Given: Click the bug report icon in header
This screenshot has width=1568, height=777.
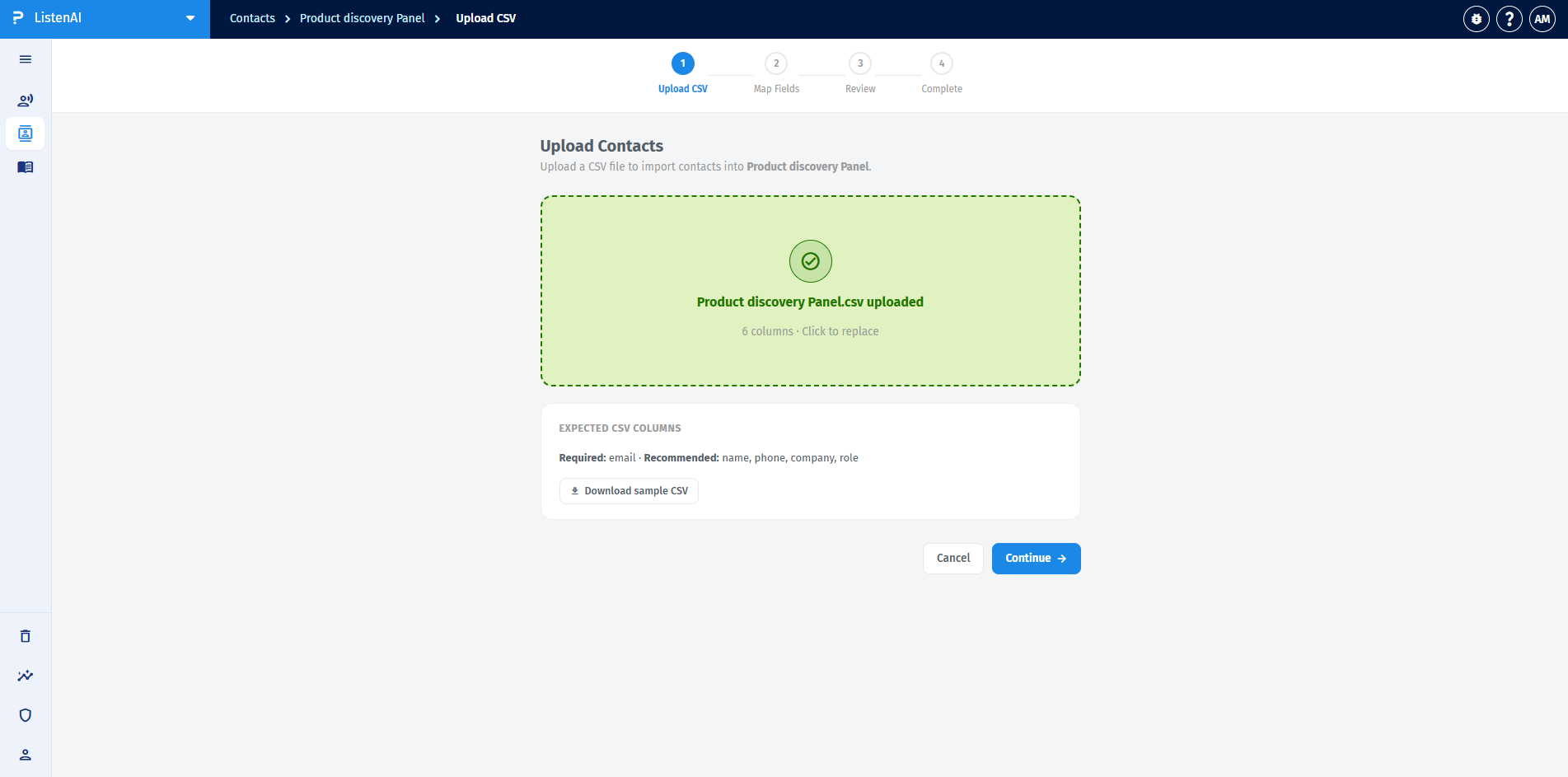Looking at the screenshot, I should (x=1477, y=19).
